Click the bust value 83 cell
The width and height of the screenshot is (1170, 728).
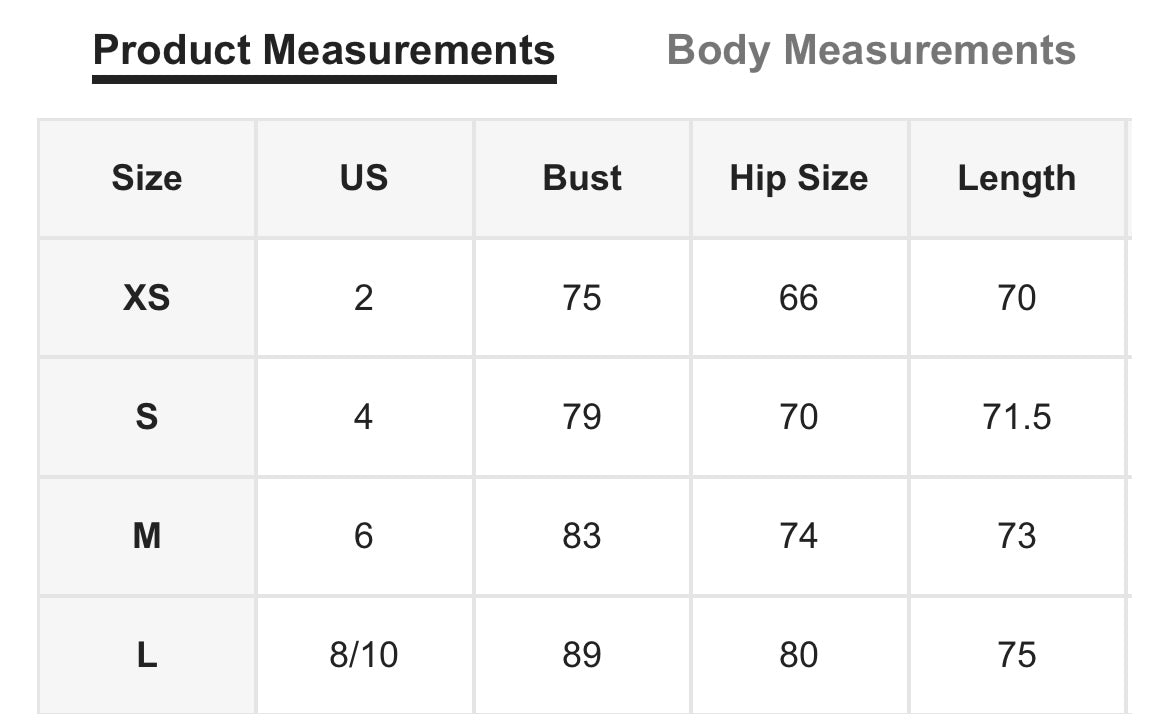click(x=582, y=536)
